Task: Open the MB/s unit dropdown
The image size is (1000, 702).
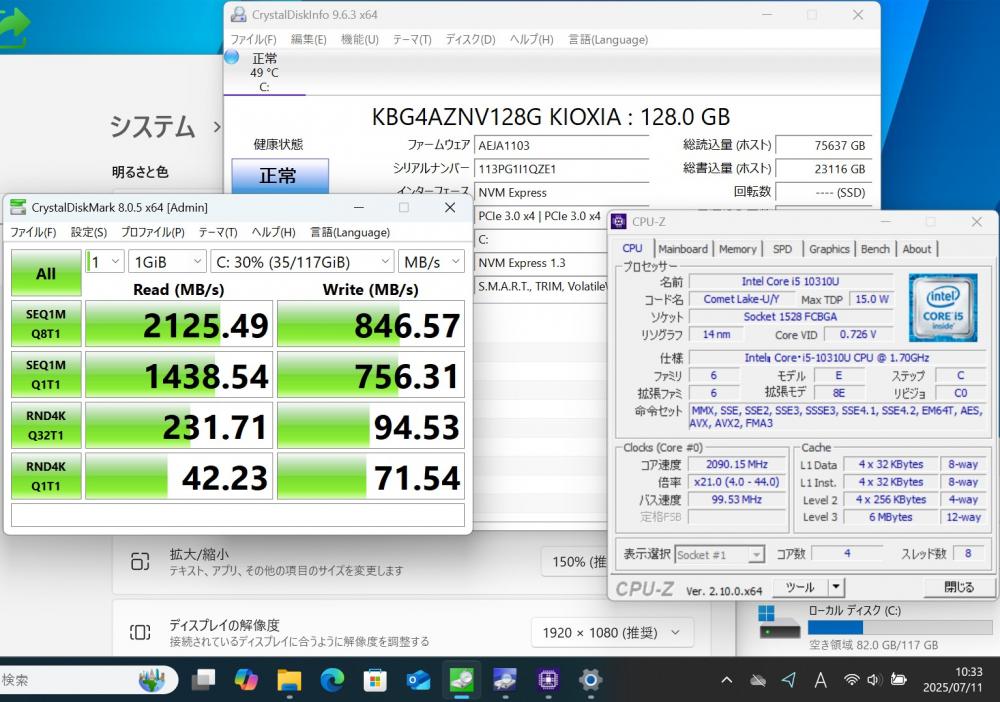Action: click(x=432, y=261)
